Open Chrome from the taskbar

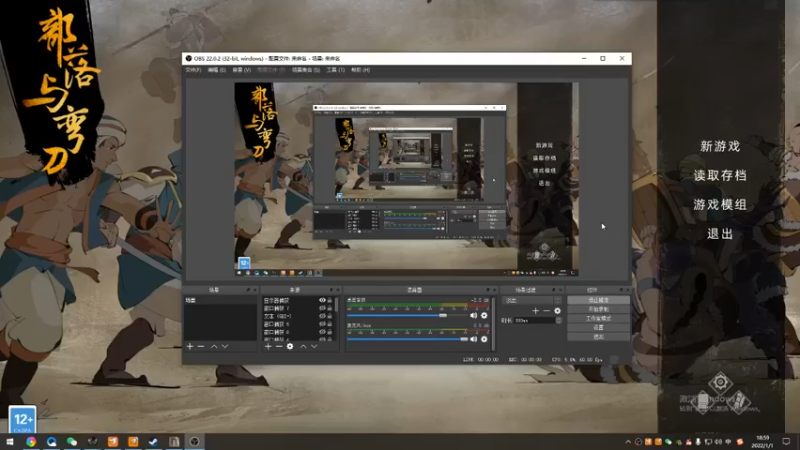pos(31,441)
